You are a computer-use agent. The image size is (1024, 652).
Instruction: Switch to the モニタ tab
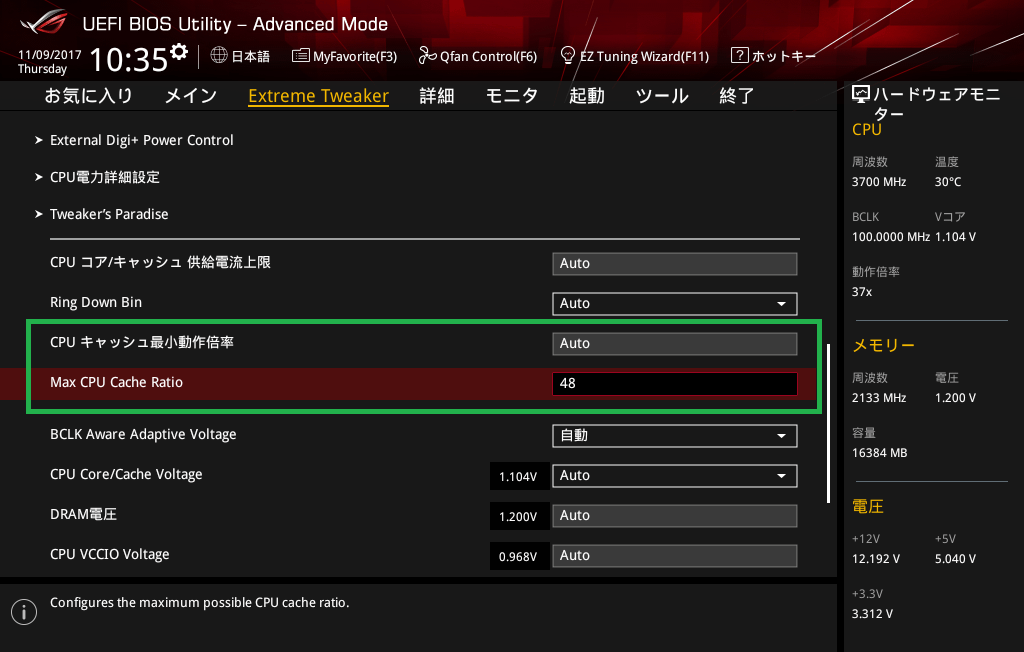(511, 96)
